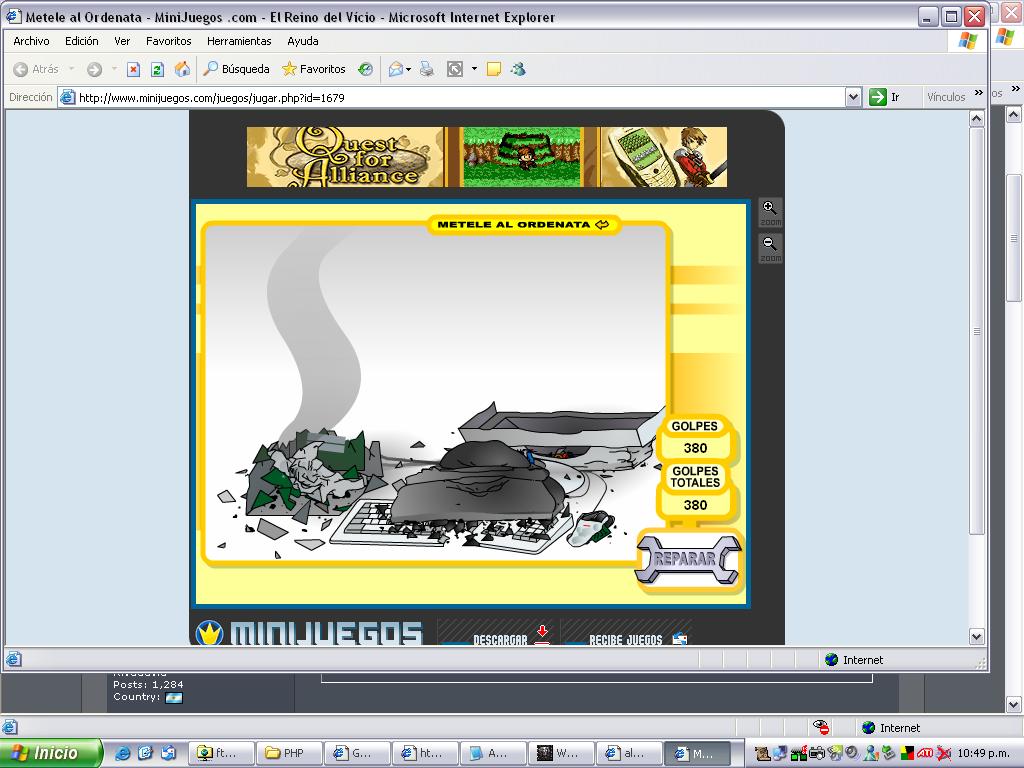1024x768 pixels.
Task: Open the Archivo menu
Action: (x=31, y=41)
